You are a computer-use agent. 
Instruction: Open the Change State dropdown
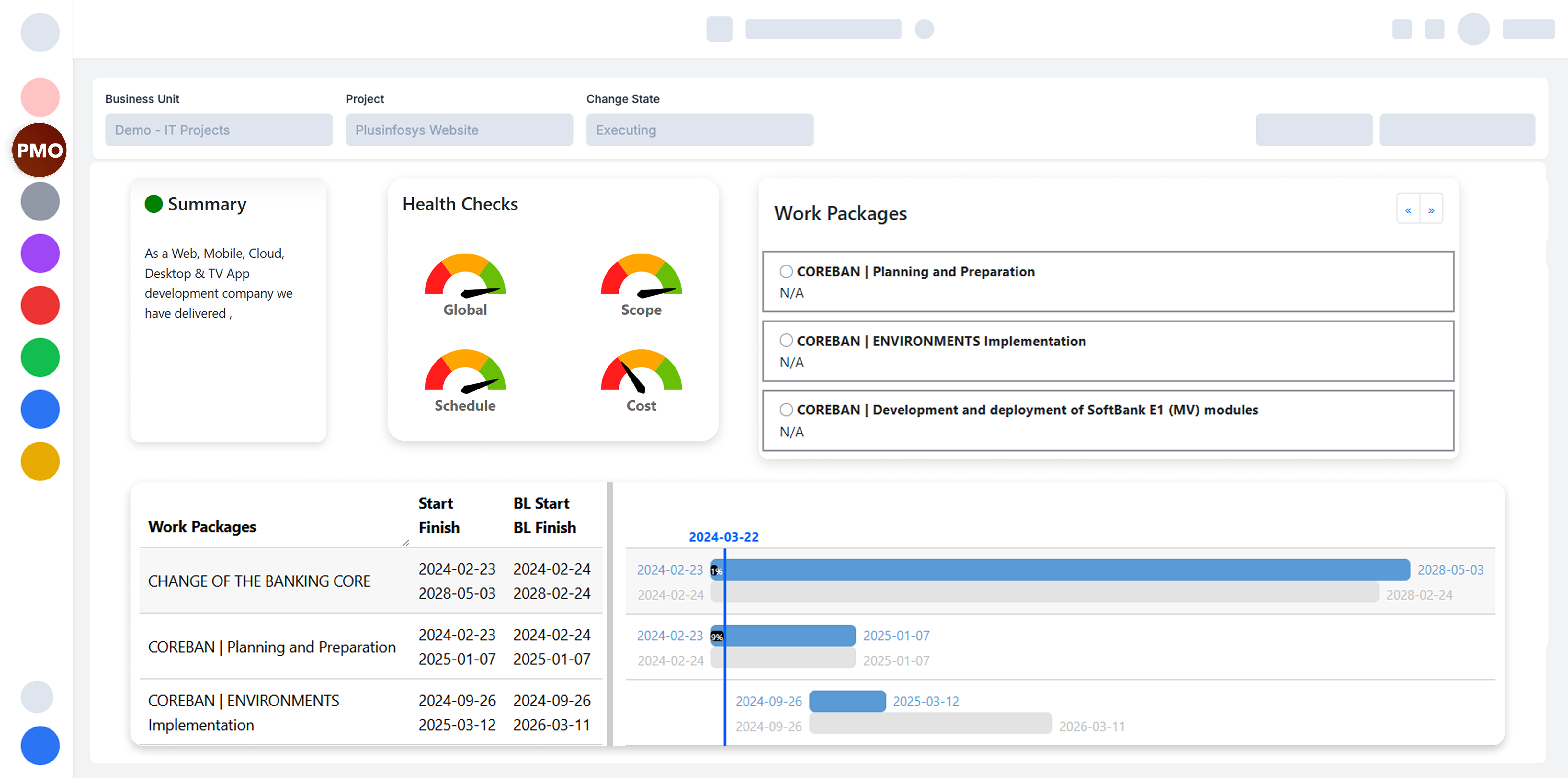click(699, 130)
